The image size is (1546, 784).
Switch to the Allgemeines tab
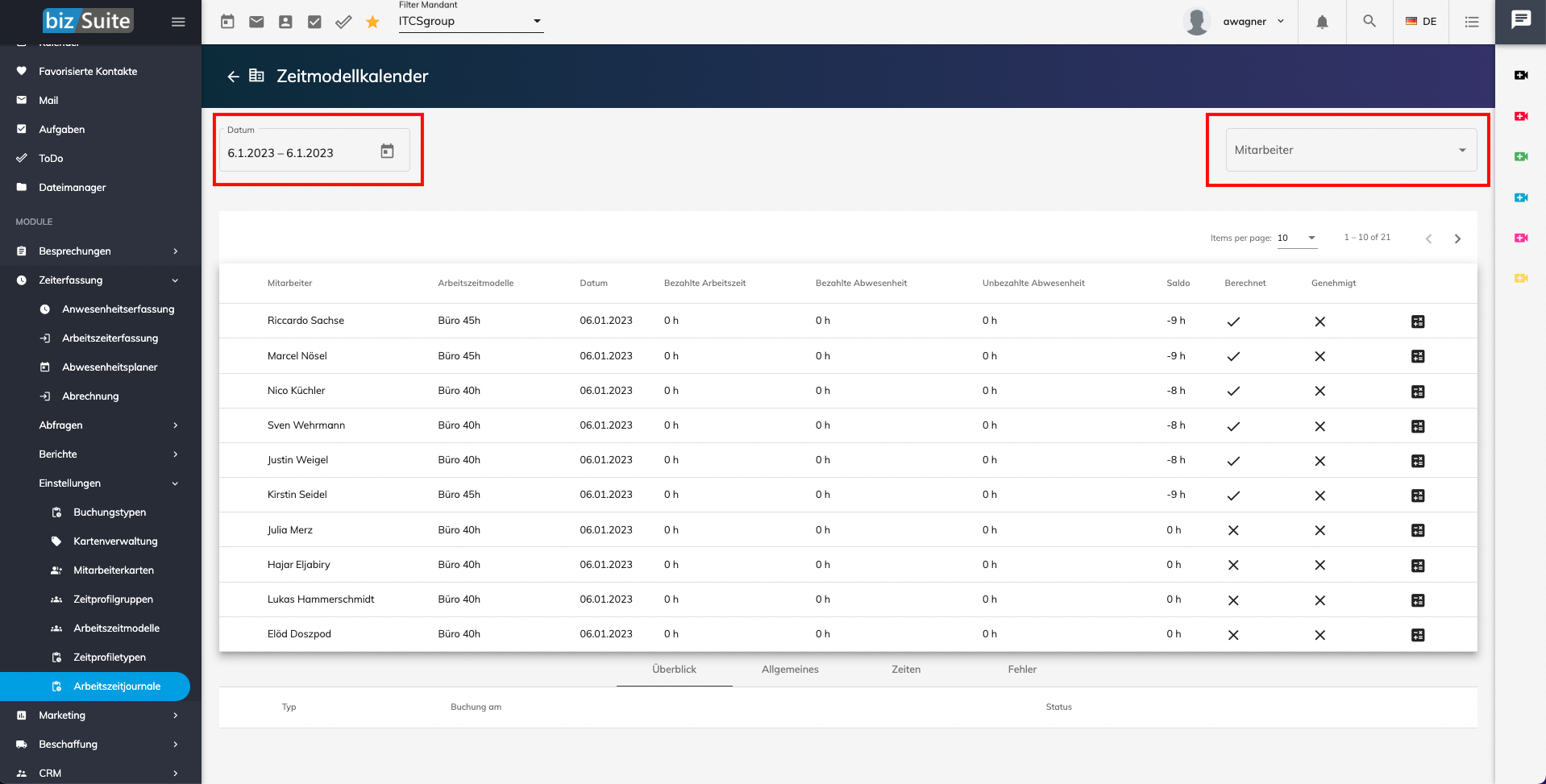789,670
